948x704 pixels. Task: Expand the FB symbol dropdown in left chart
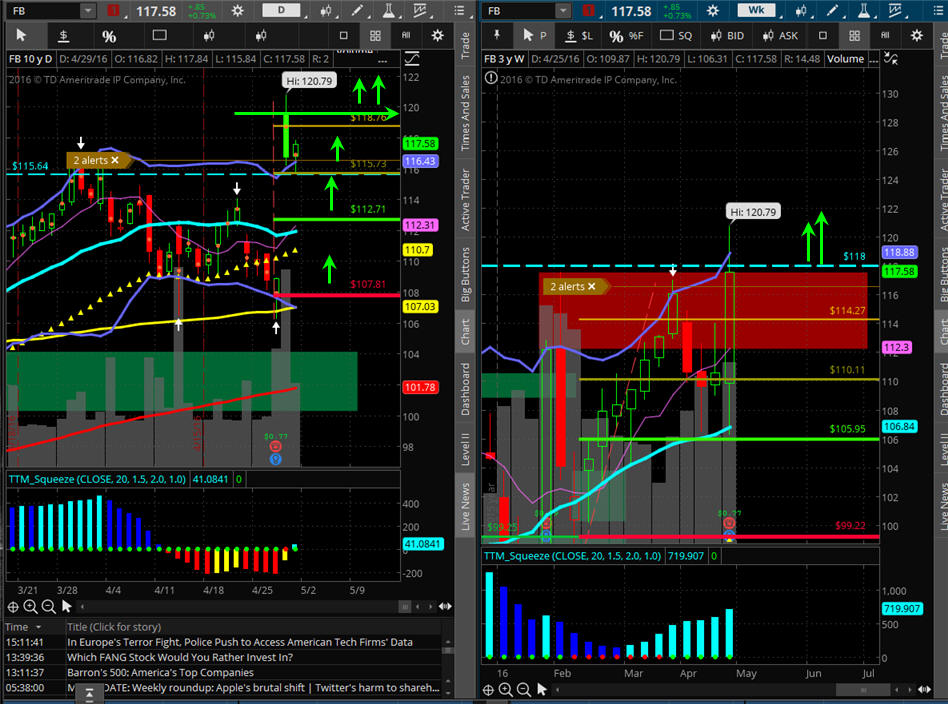(87, 11)
